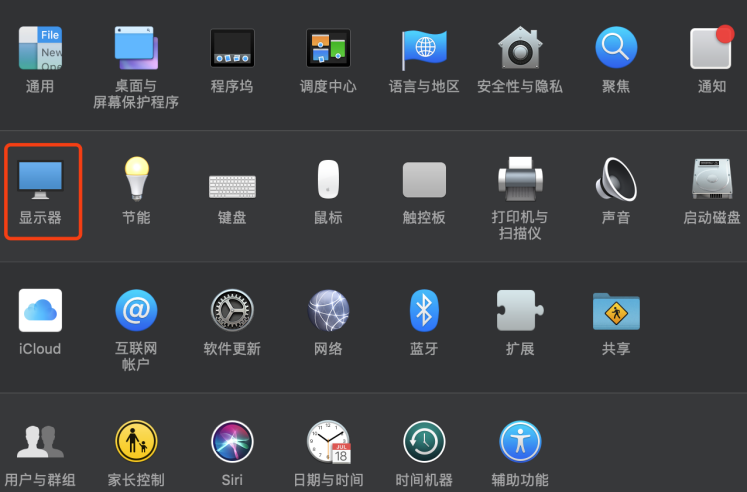Open the 键盘 (Keyboard) preferences
The image size is (747, 492).
(232, 186)
